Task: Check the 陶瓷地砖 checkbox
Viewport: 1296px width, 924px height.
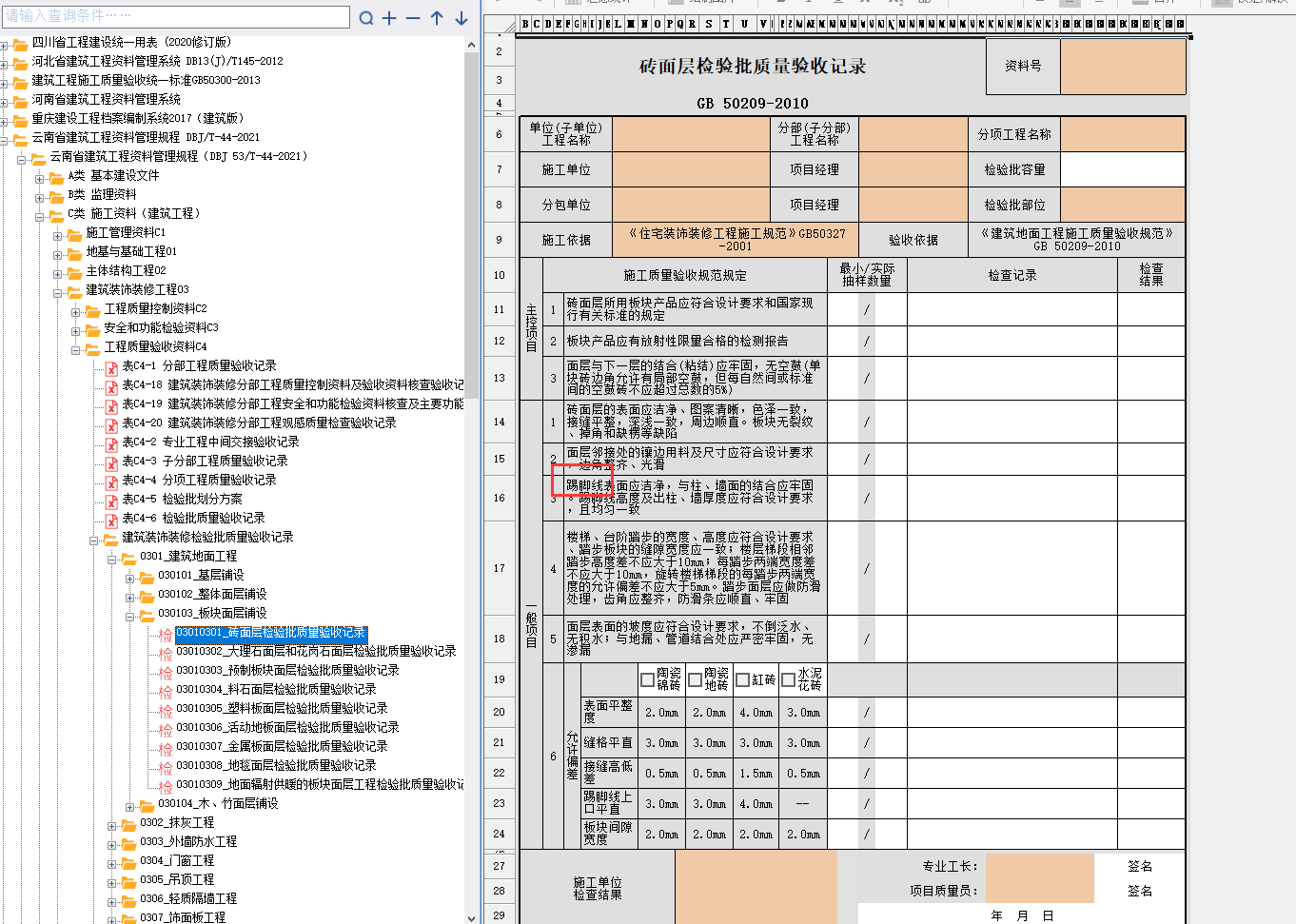Action: 696,679
